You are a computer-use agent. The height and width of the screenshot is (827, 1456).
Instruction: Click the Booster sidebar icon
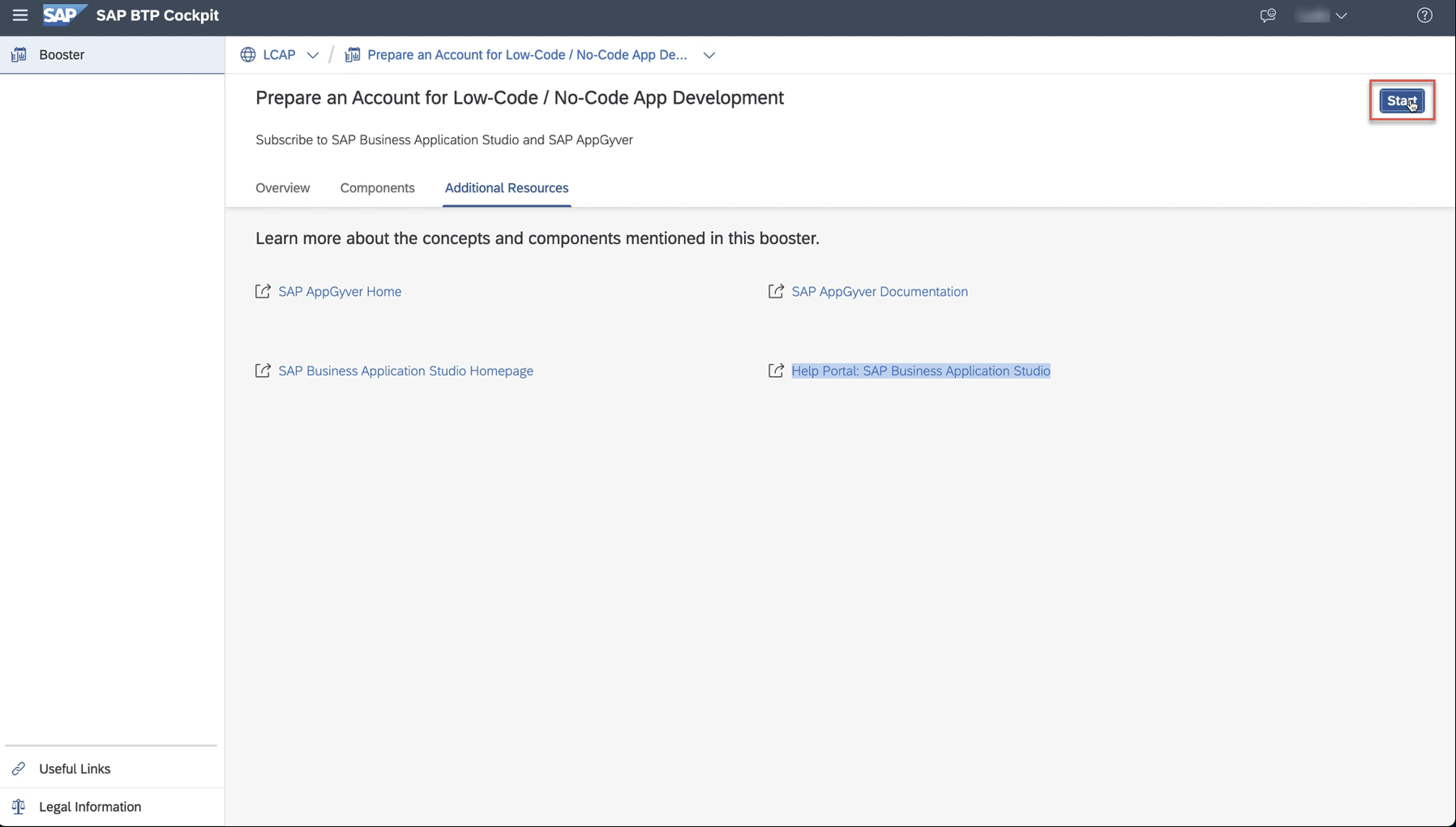coord(19,54)
